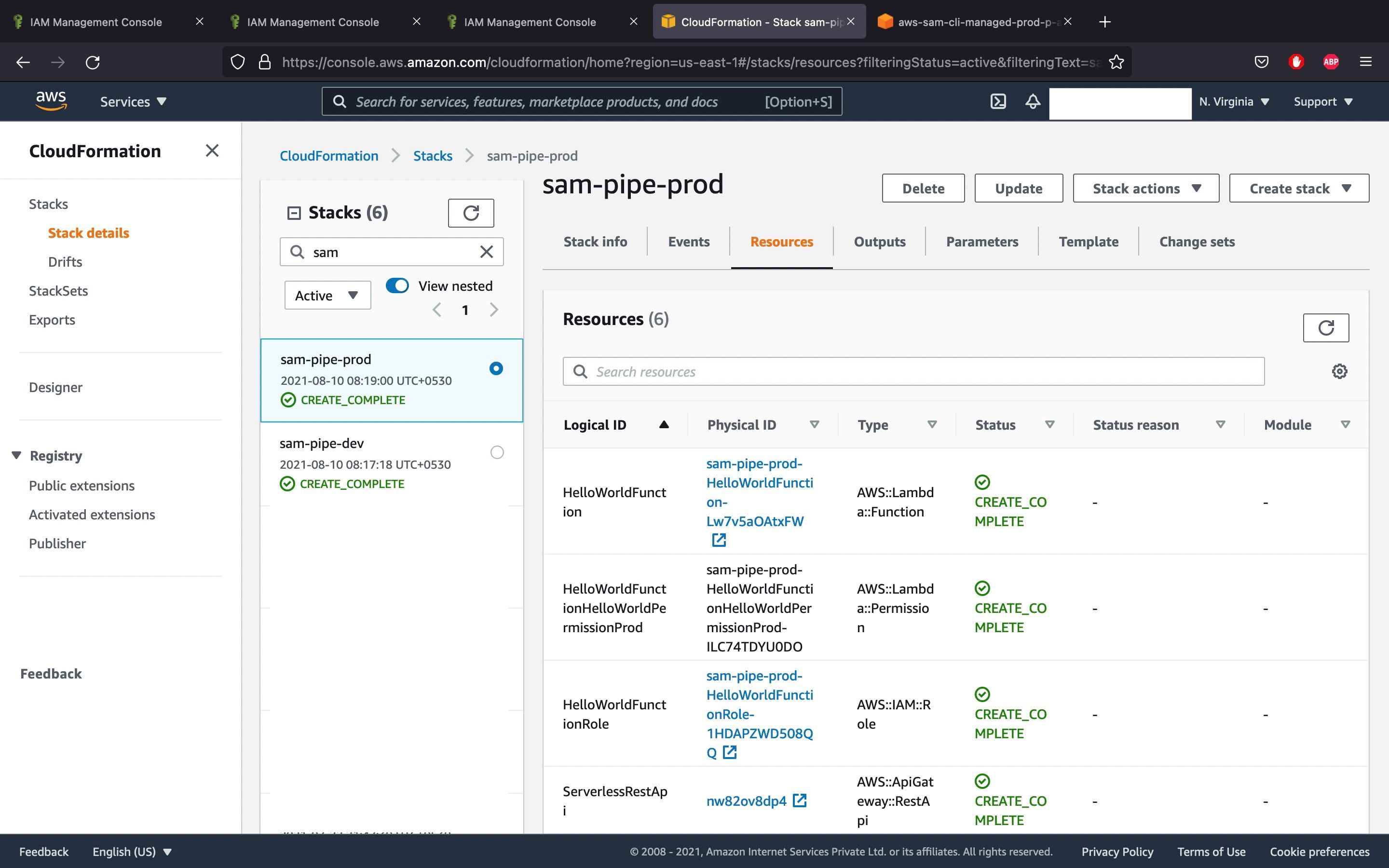Open the Drifts navigation link

(x=65, y=262)
